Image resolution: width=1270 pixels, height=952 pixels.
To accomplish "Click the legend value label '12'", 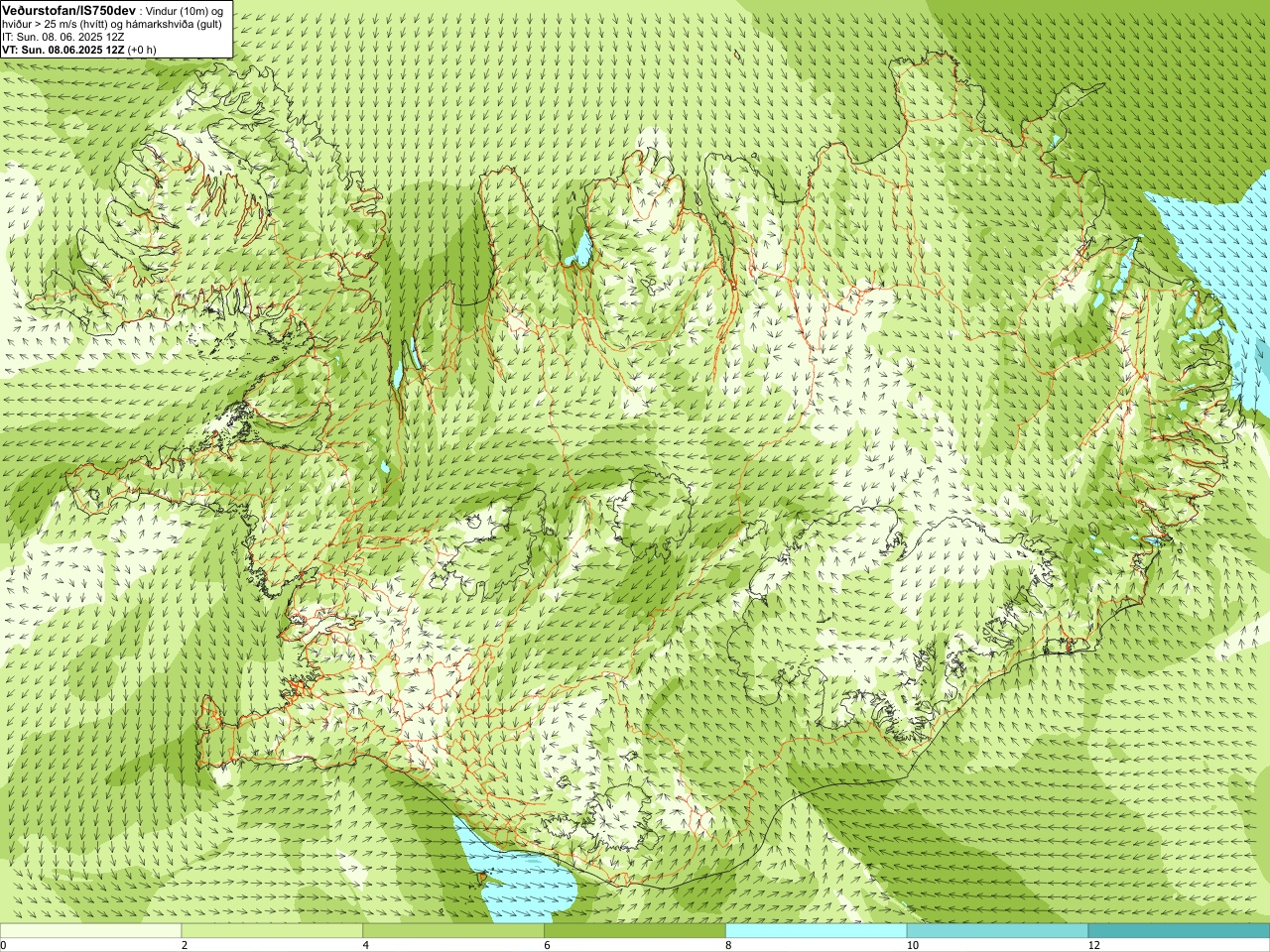I will (1093, 945).
